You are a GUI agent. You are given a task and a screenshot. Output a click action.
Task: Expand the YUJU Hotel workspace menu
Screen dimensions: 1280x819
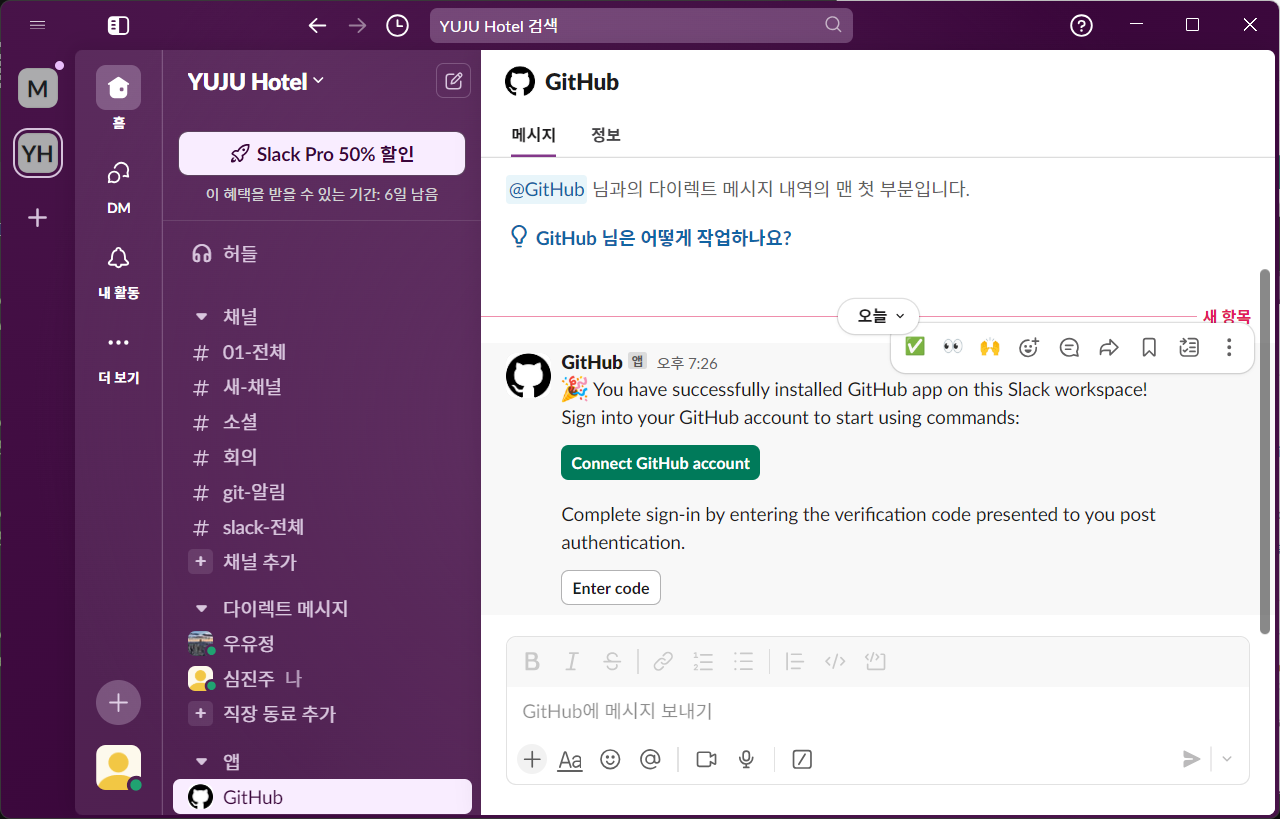(x=256, y=82)
